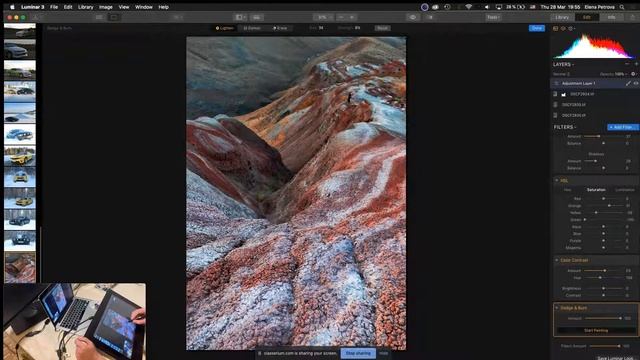This screenshot has width=640, height=360.
Task: Collapse the LAYERS section header
Action: click(x=563, y=64)
